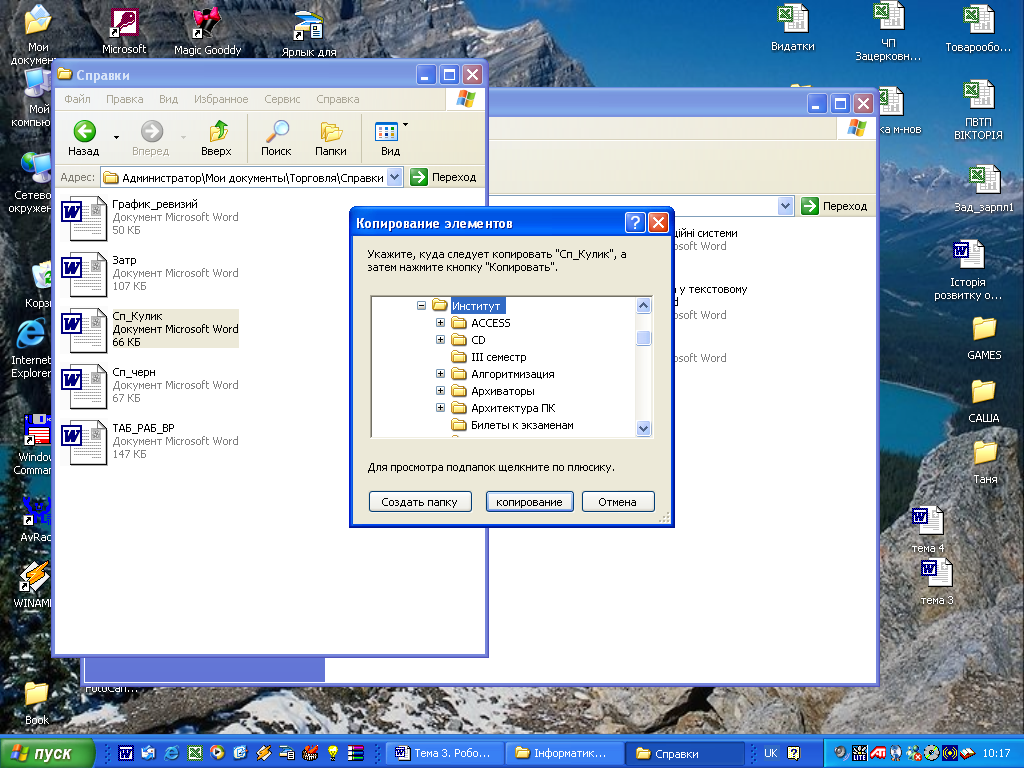Expand the ACCESS folder node
This screenshot has width=1024, height=768.
click(440, 323)
